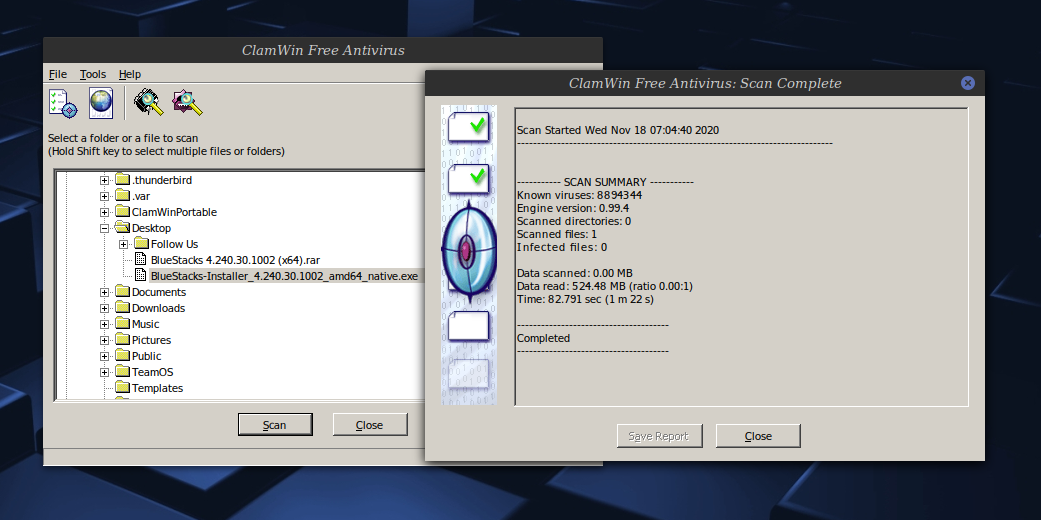Viewport: 1041px width, 520px height.
Task: Open the Preferences toolbar icon in ClamWin
Action: pos(63,104)
